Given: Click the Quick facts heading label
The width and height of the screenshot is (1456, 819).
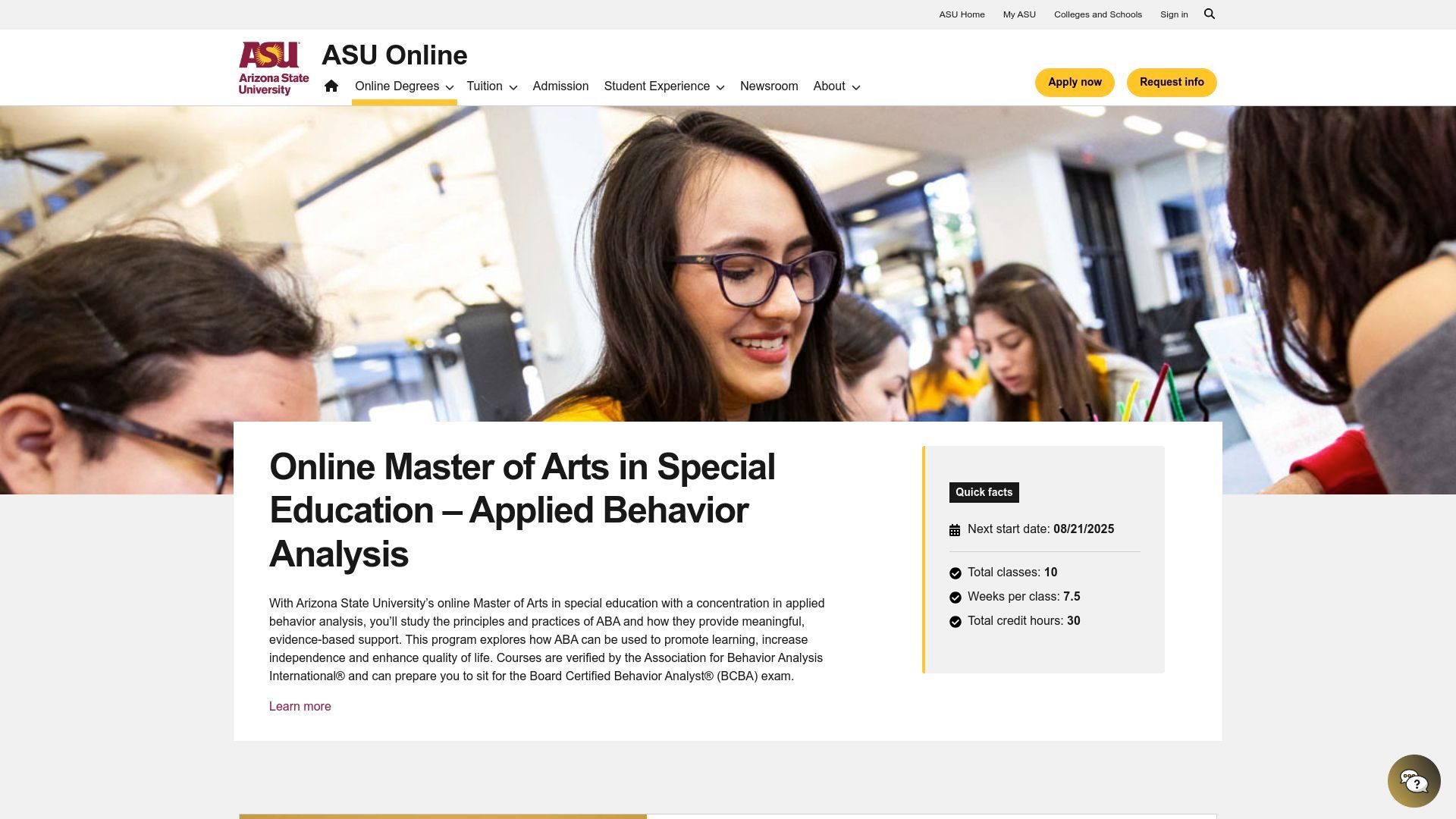Looking at the screenshot, I should pos(984,492).
